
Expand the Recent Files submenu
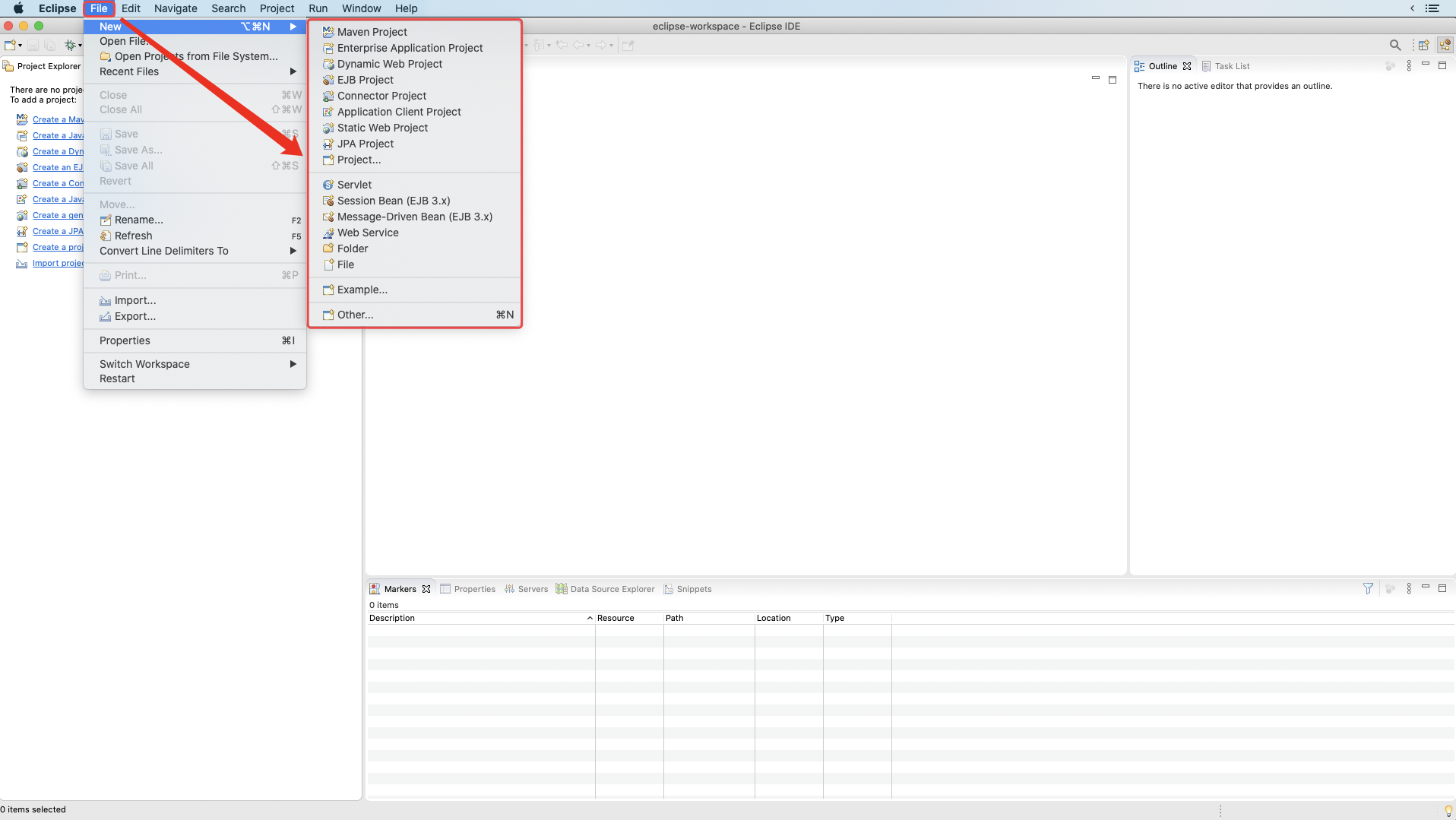[195, 71]
